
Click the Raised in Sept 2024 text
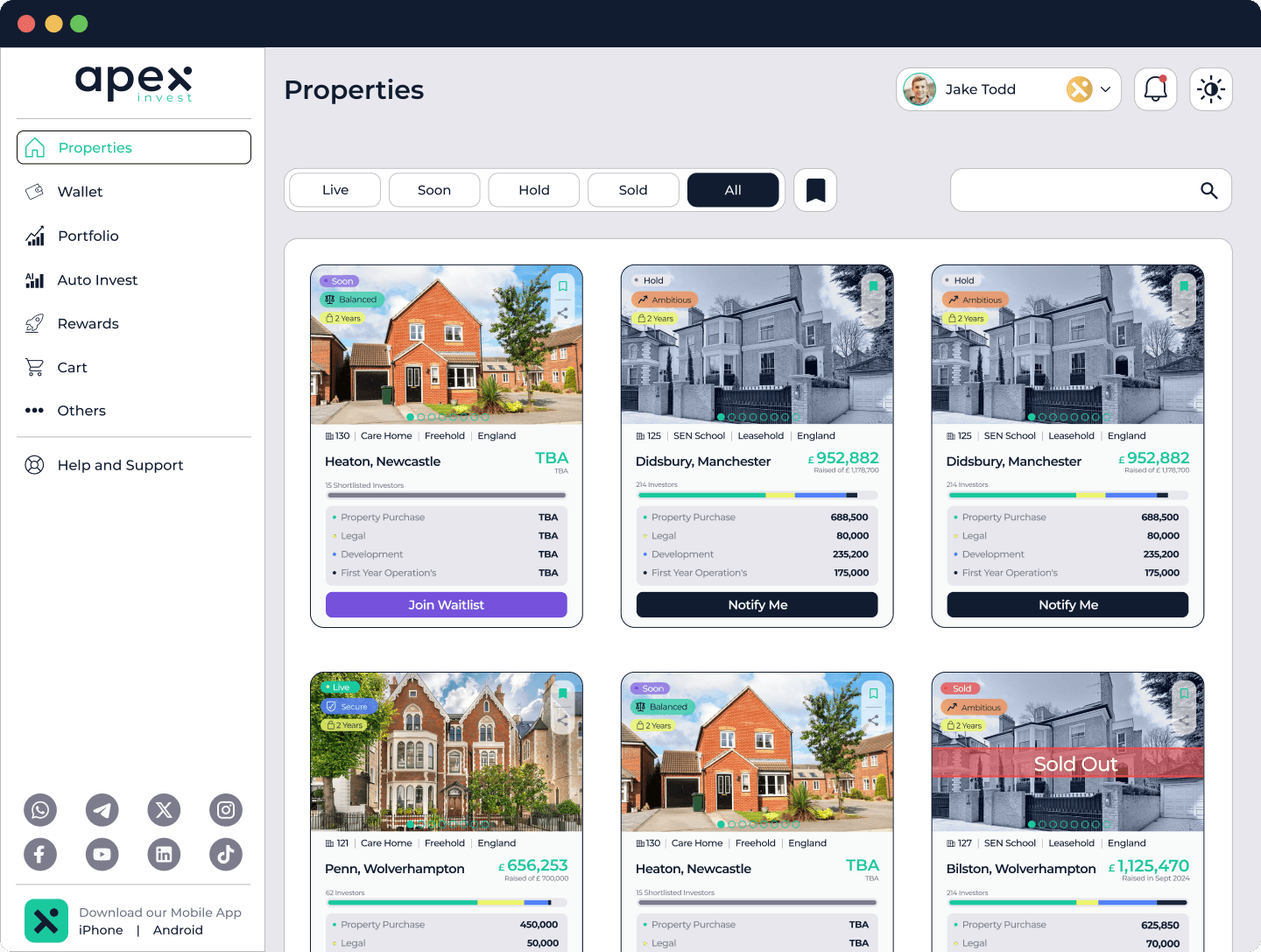1156,878
